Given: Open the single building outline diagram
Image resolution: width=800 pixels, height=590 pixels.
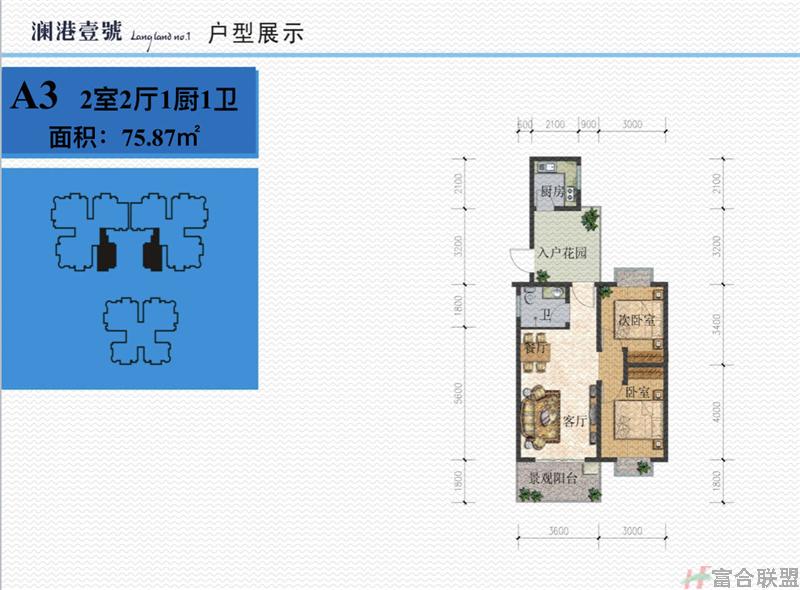Looking at the screenshot, I should click(141, 331).
